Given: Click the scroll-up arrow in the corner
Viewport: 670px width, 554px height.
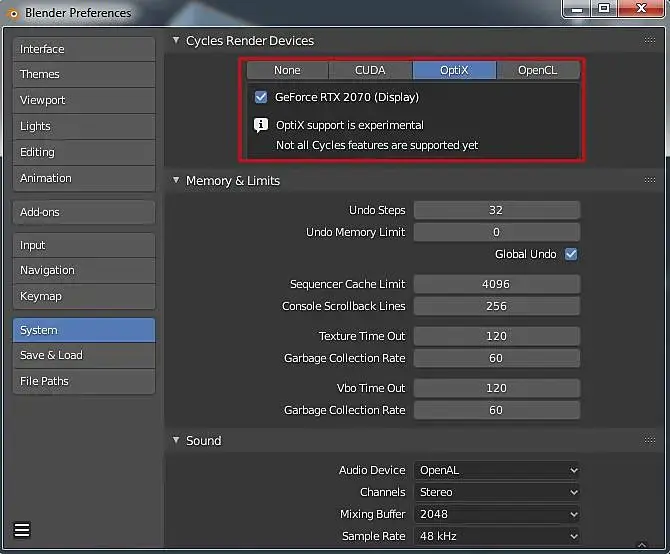Looking at the screenshot, I should click(642, 545).
